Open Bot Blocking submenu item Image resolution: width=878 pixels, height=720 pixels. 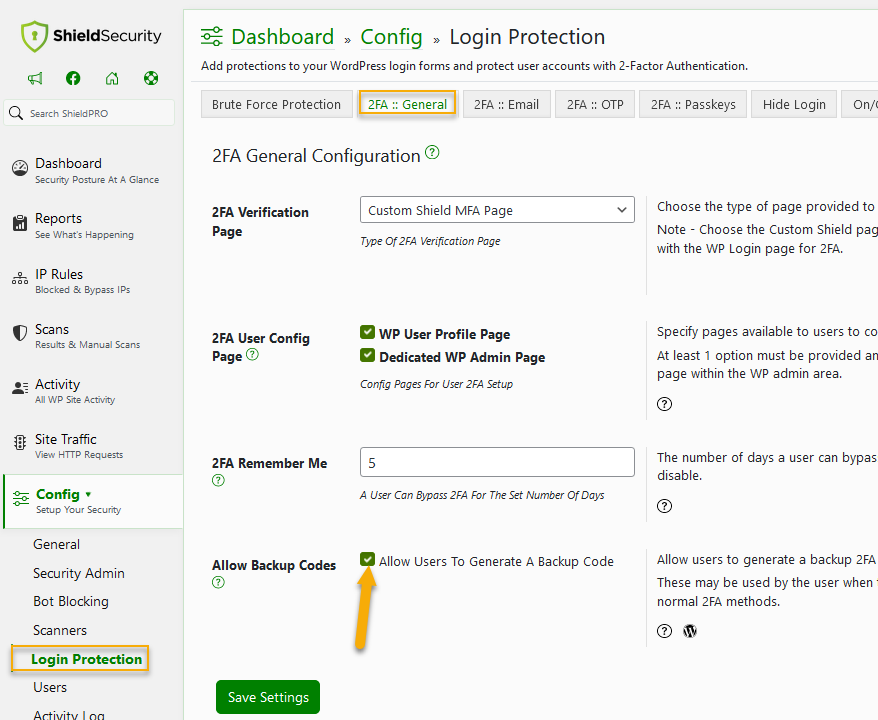[71, 601]
